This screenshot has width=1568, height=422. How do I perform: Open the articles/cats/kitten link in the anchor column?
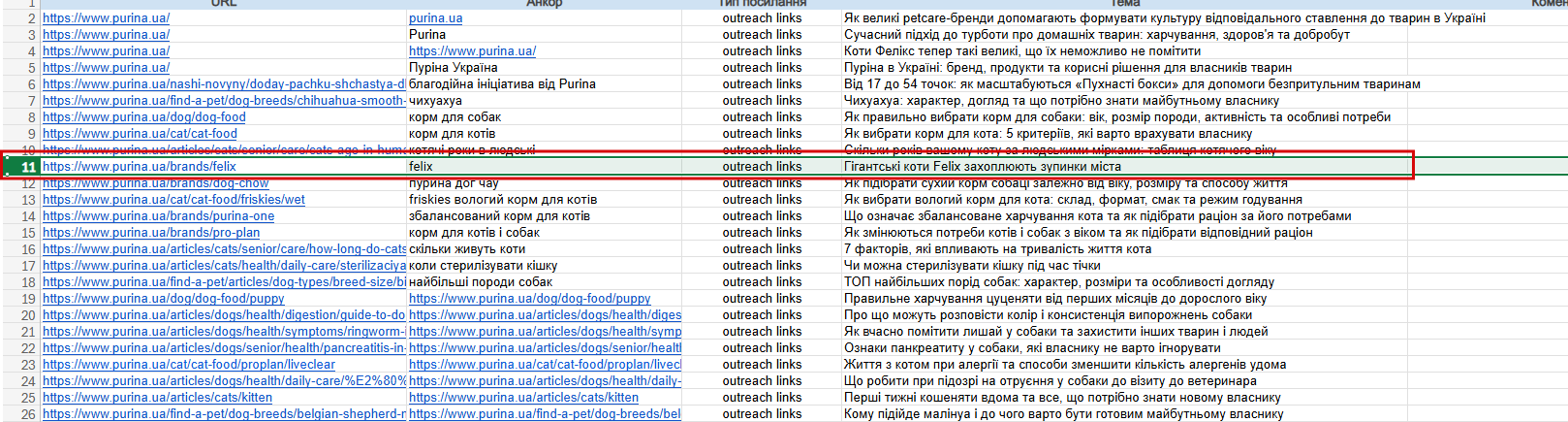pos(523,398)
